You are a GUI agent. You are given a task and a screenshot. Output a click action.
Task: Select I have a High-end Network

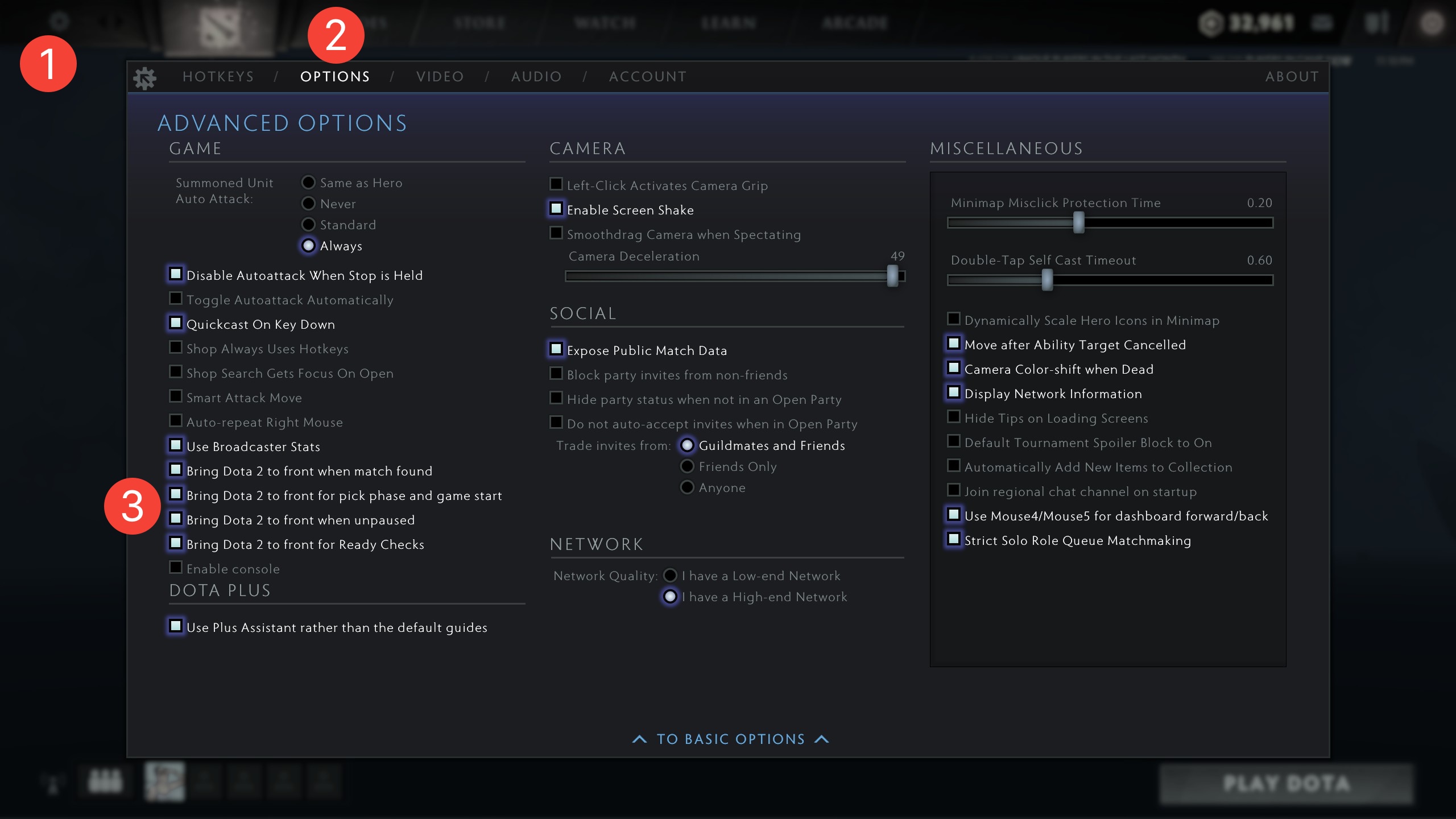pyautogui.click(x=671, y=597)
